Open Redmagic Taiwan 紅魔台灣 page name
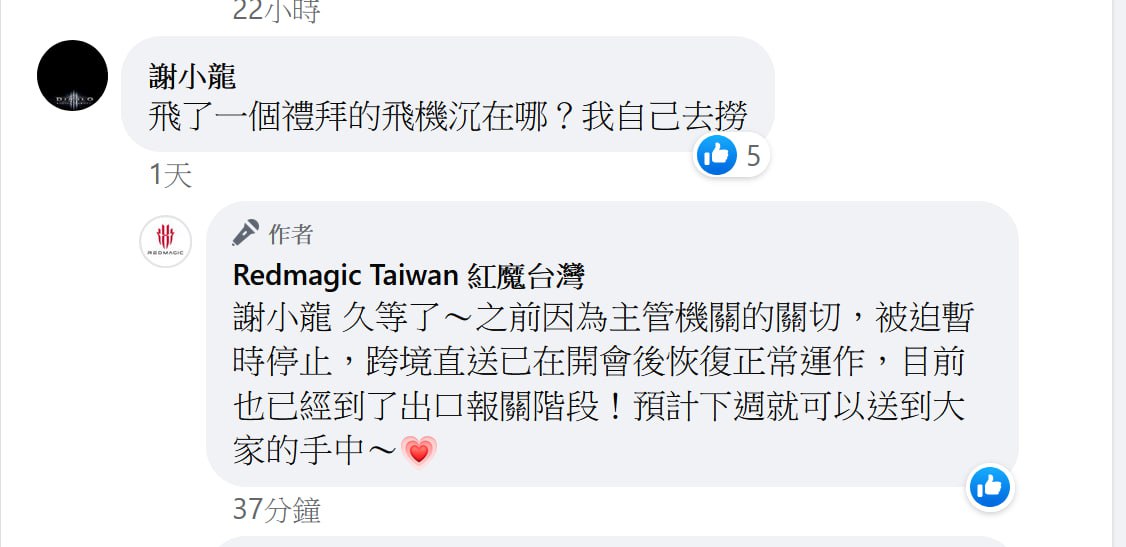The image size is (1126, 547). [409, 276]
